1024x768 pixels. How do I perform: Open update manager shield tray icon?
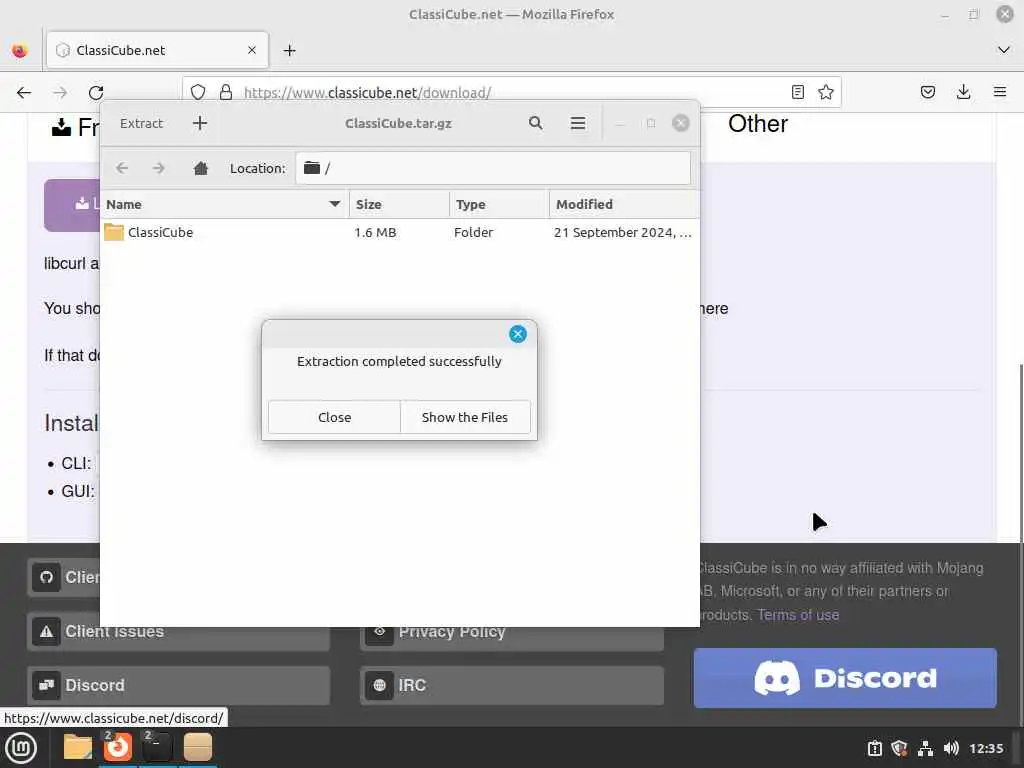900,748
